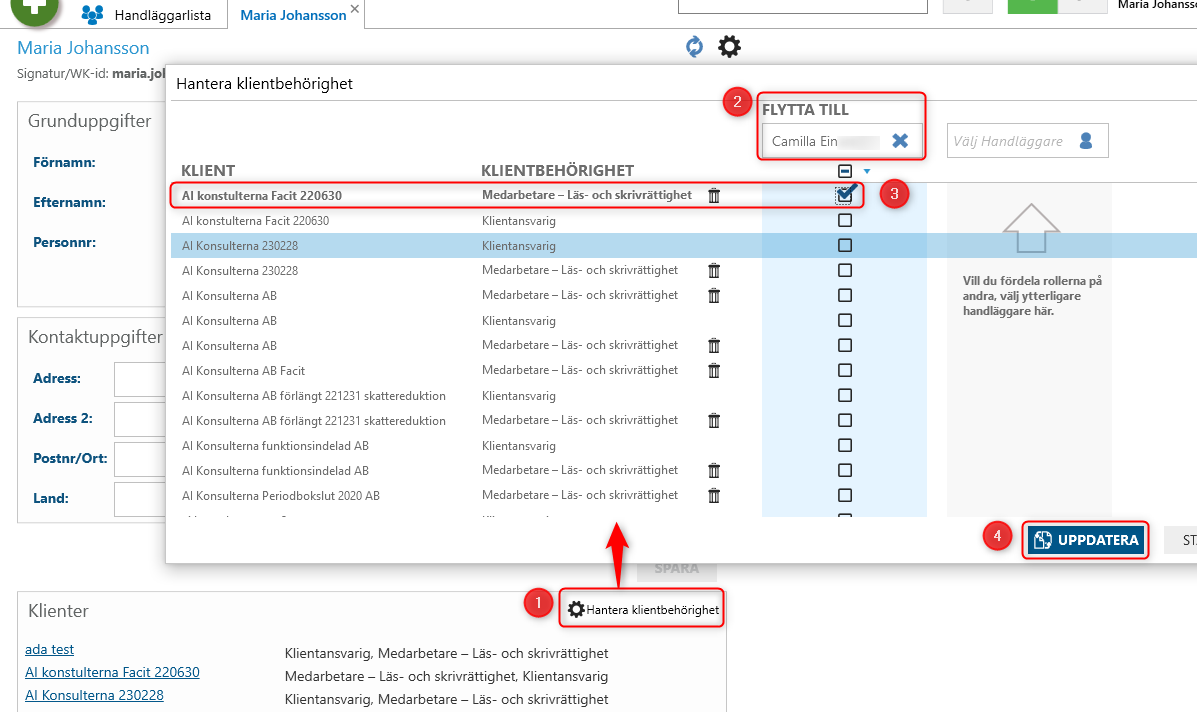Image resolution: width=1197 pixels, height=712 pixels.
Task: Open the blue dropdown arrow beside header checkbox
Action: coord(866,172)
